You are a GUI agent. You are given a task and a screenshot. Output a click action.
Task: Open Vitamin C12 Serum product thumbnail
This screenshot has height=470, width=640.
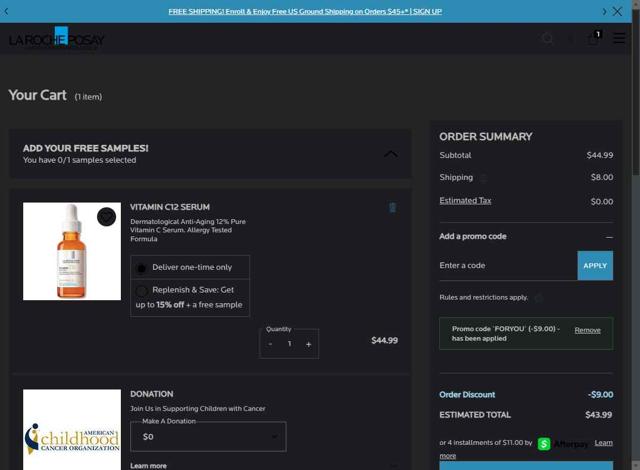(x=72, y=251)
